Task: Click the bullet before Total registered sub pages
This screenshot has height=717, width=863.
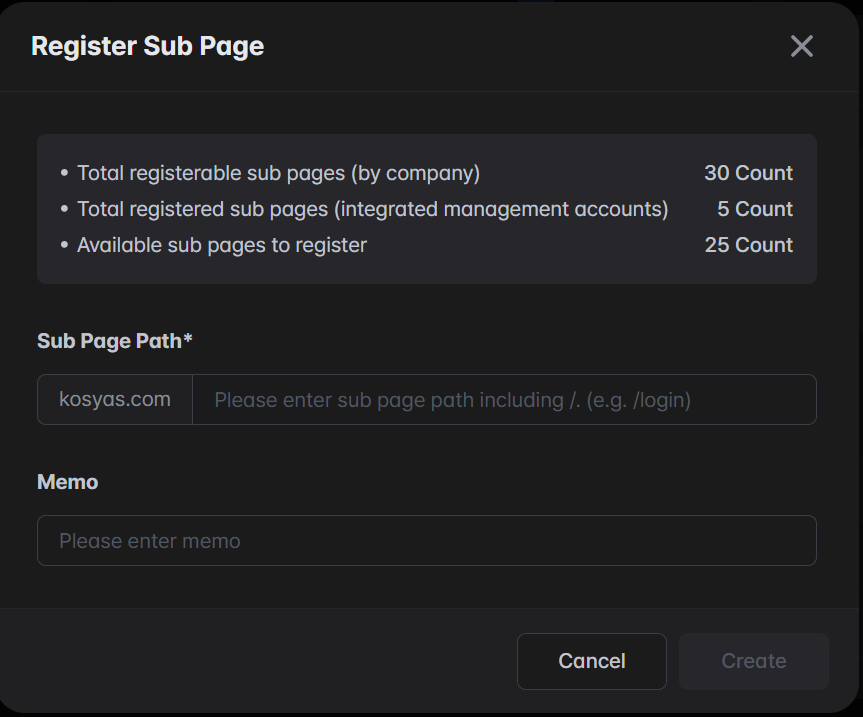Action: coord(64,209)
